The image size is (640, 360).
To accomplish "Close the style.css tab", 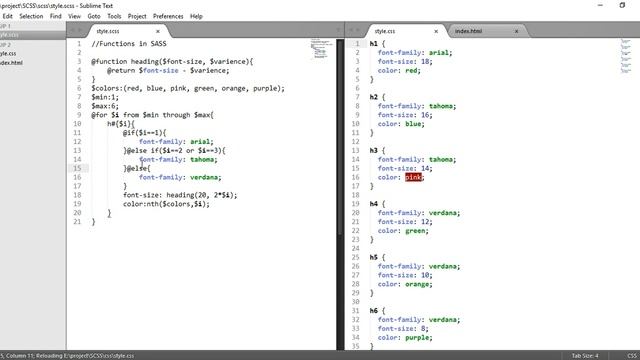I will point(436,31).
